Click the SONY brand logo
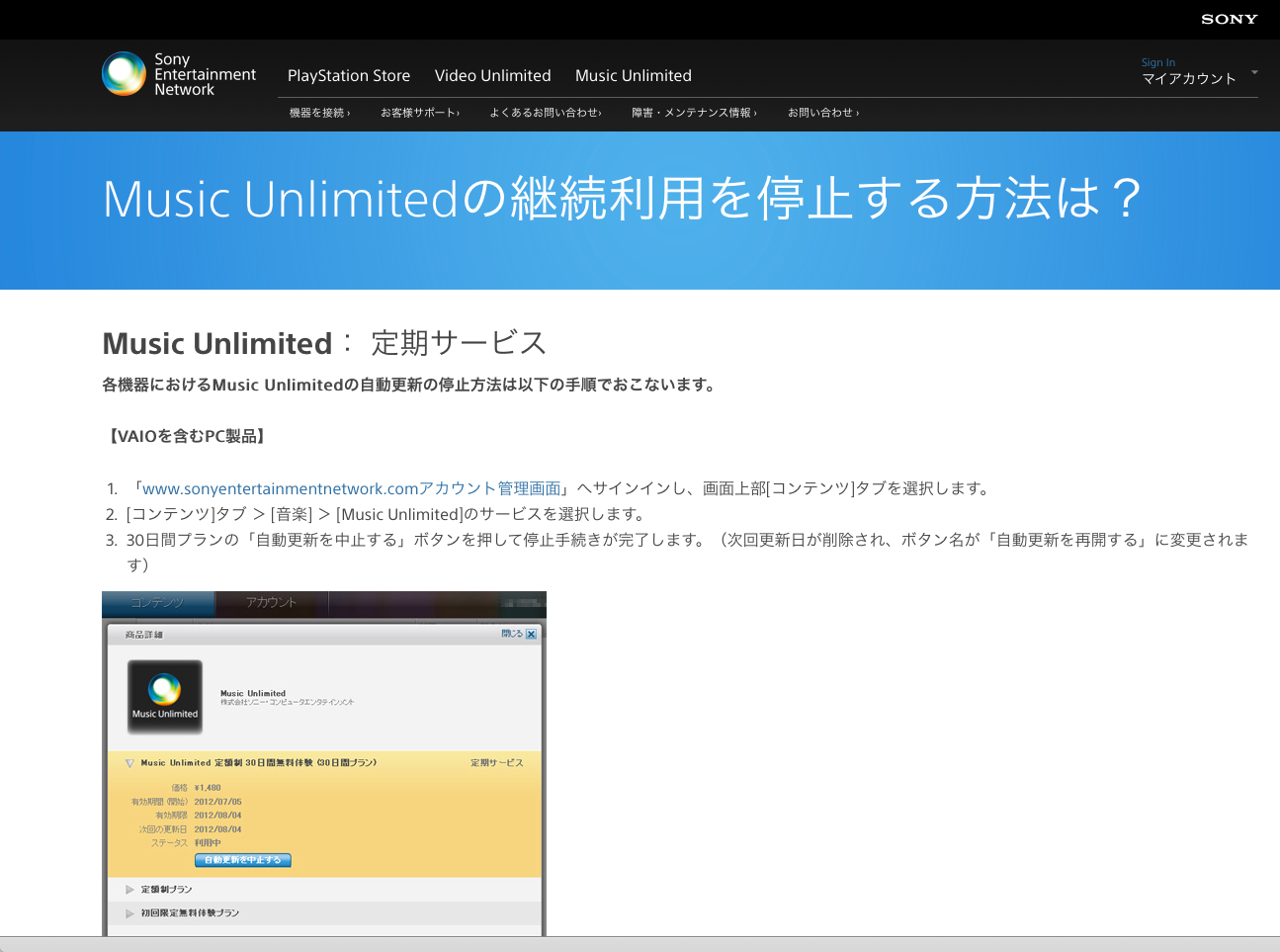Image resolution: width=1280 pixels, height=952 pixels. (1229, 19)
